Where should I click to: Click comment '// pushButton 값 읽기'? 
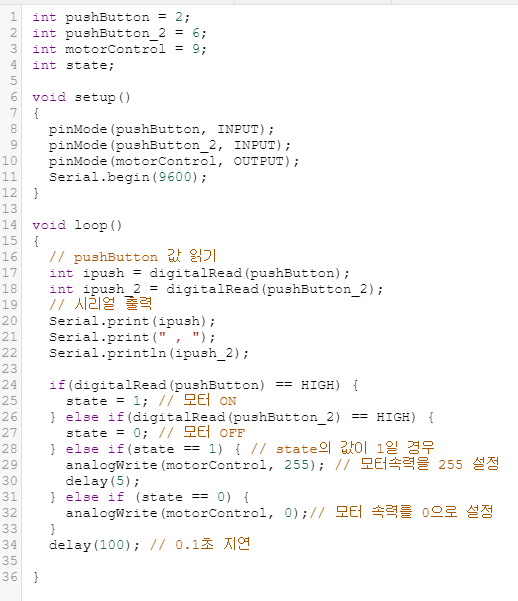click(x=133, y=256)
